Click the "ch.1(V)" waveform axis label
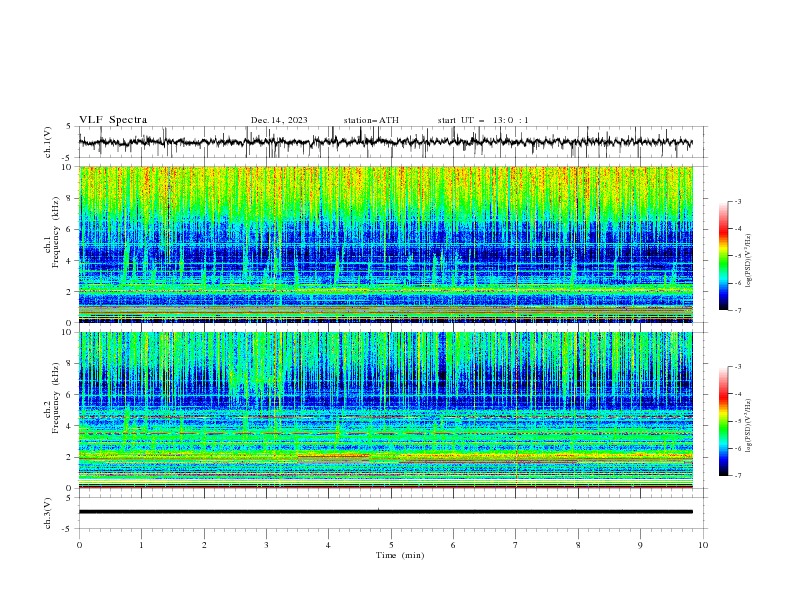 pos(48,142)
